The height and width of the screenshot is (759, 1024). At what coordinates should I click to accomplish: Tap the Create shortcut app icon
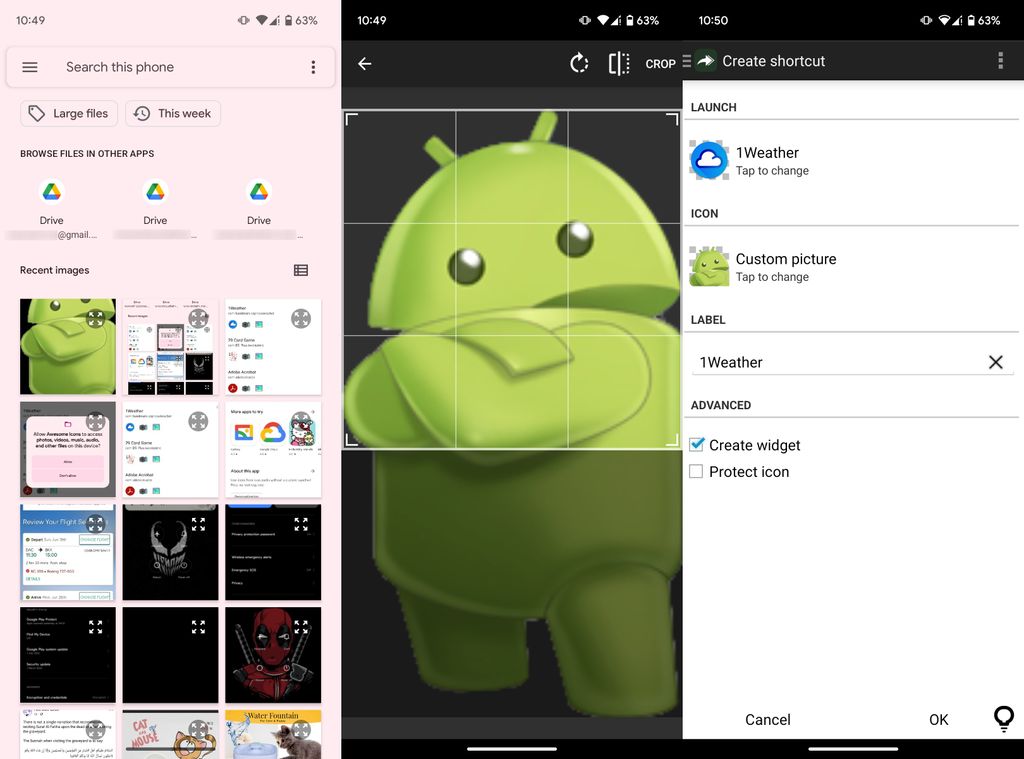[x=707, y=60]
